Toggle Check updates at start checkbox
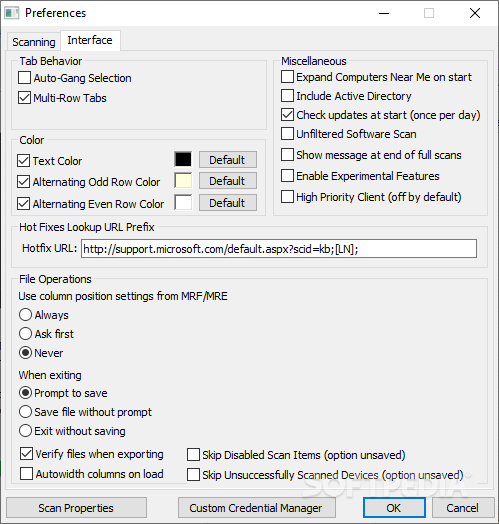Viewport: 499px width, 524px height. [287, 115]
